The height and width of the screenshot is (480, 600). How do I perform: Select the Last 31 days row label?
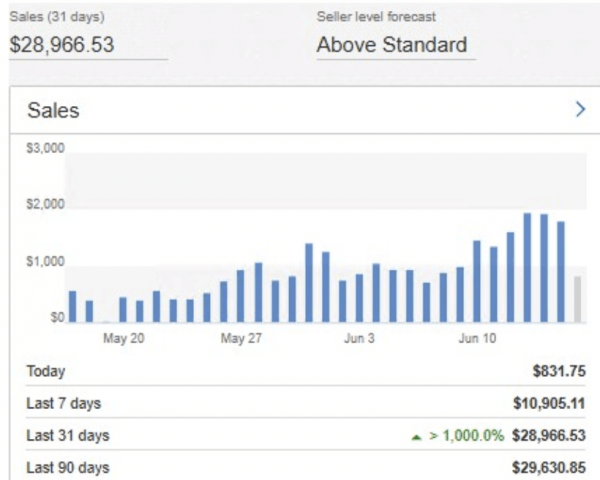pyautogui.click(x=67, y=436)
